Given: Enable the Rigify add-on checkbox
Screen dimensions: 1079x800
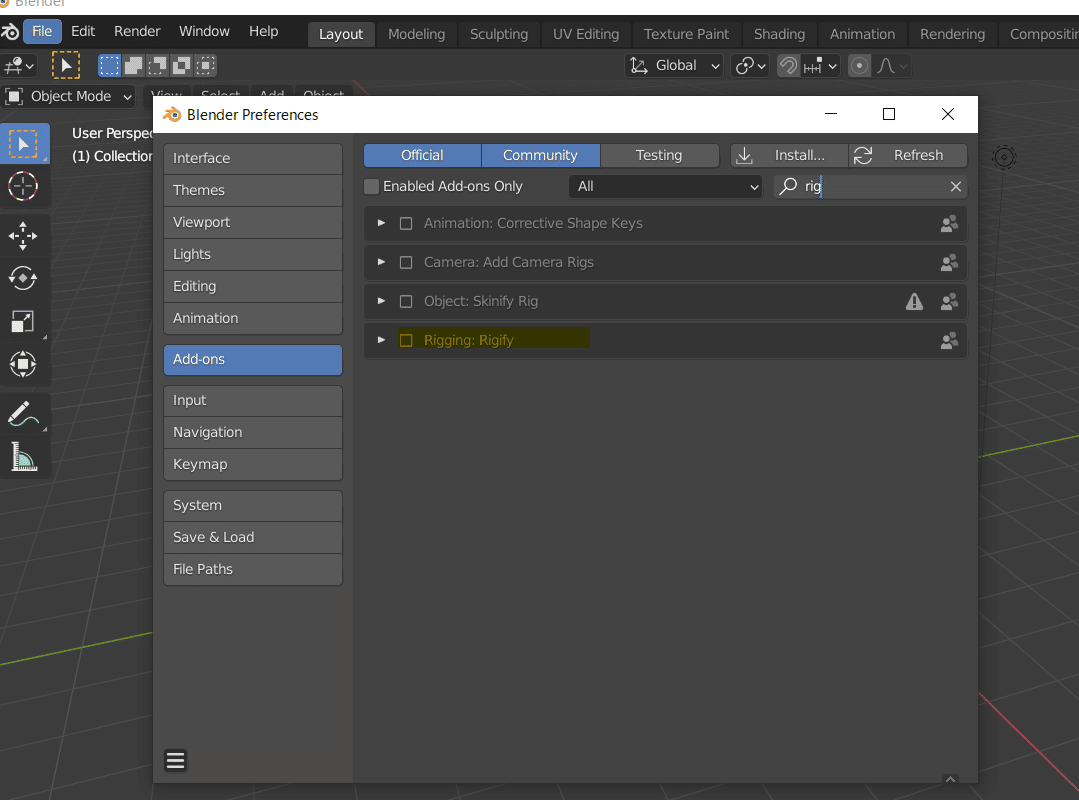Looking at the screenshot, I should tap(406, 340).
